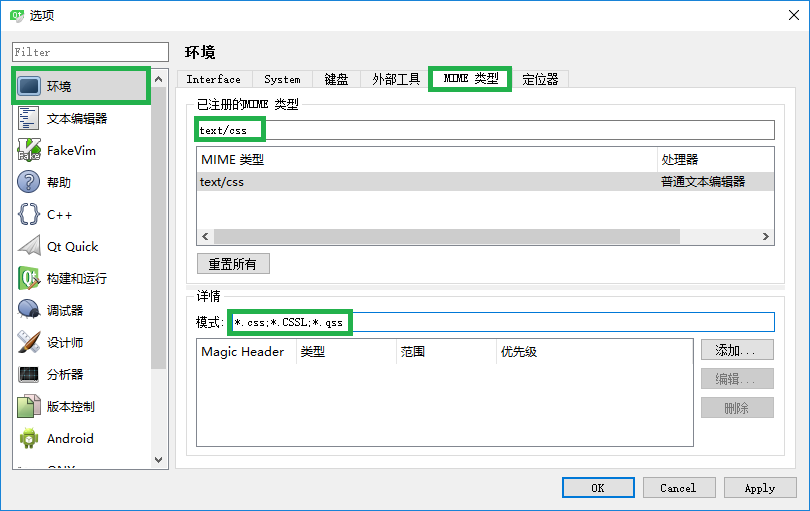
Task: Switch to the Interface tab
Action: [x=214, y=80]
